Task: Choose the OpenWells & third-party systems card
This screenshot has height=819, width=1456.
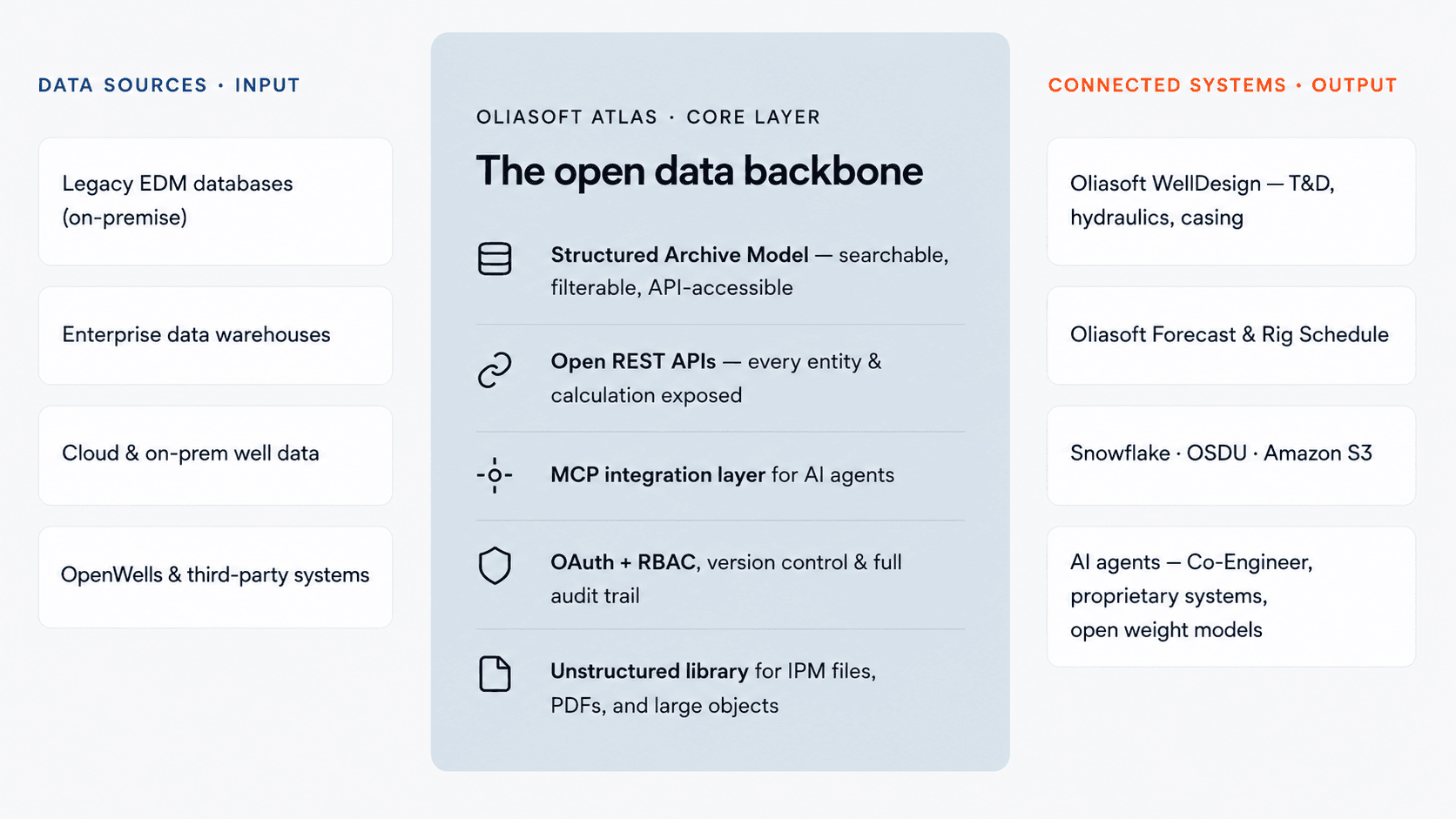Action: click(215, 576)
